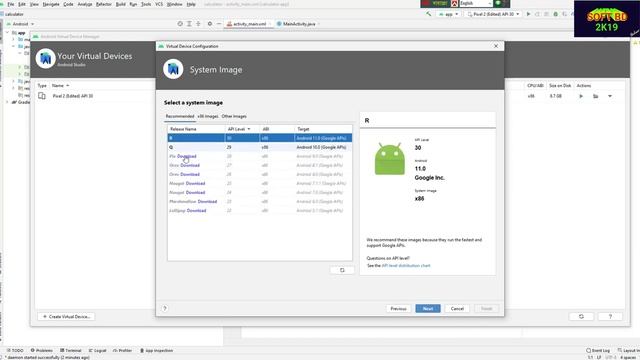
Task: Open the Terminal tool window
Action: pyautogui.click(x=71, y=351)
